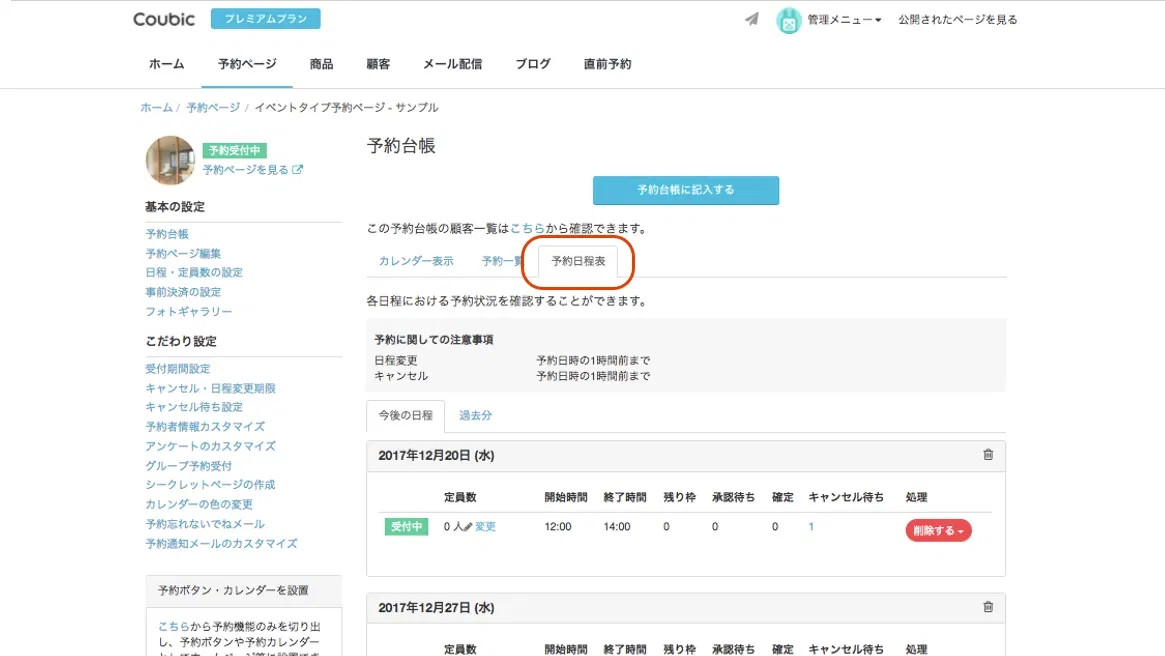Click こちら link for customer list
The image size is (1165, 656).
pyautogui.click(x=527, y=229)
